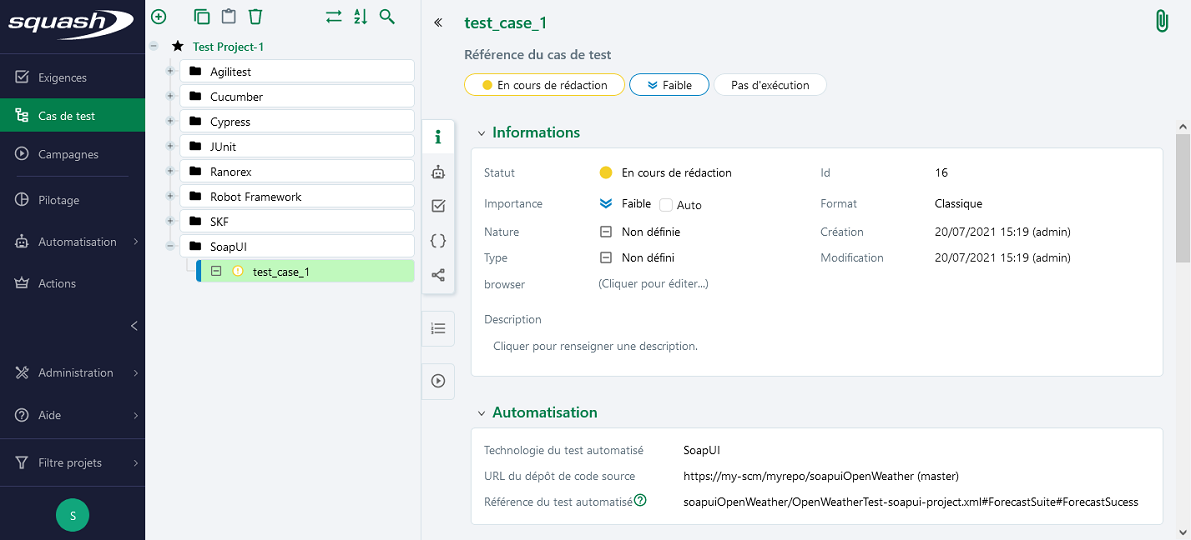Click the paste clipboard icon
Viewport: 1191px width, 540px height.
(x=229, y=16)
